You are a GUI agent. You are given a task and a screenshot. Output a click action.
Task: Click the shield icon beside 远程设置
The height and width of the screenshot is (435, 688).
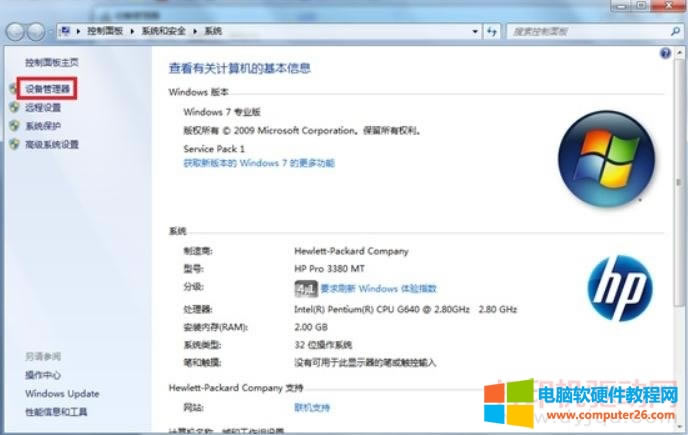click(14, 108)
